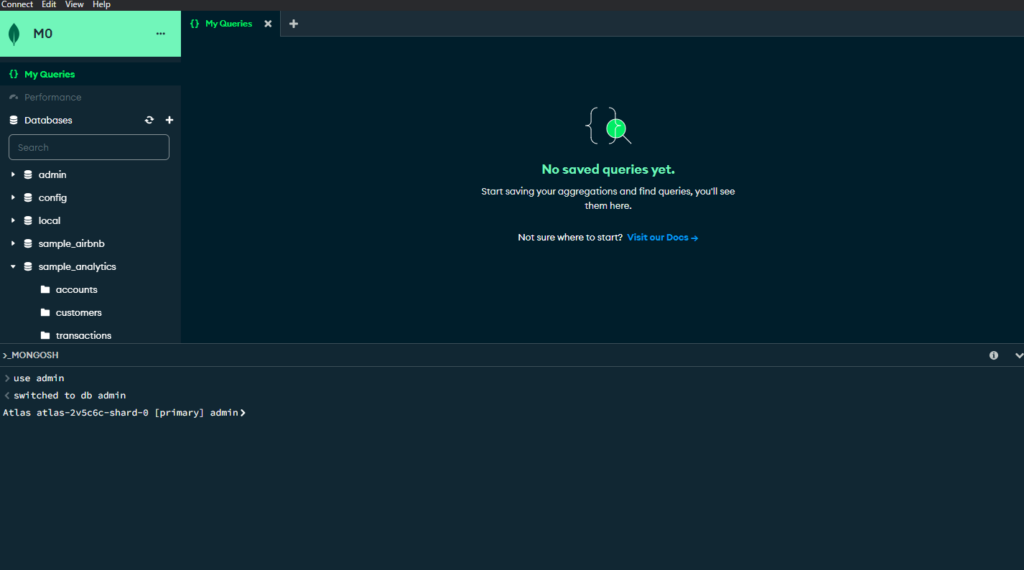The width and height of the screenshot is (1024, 570).
Task: Click the MongoDB leaf logo icon
Action: 14,34
